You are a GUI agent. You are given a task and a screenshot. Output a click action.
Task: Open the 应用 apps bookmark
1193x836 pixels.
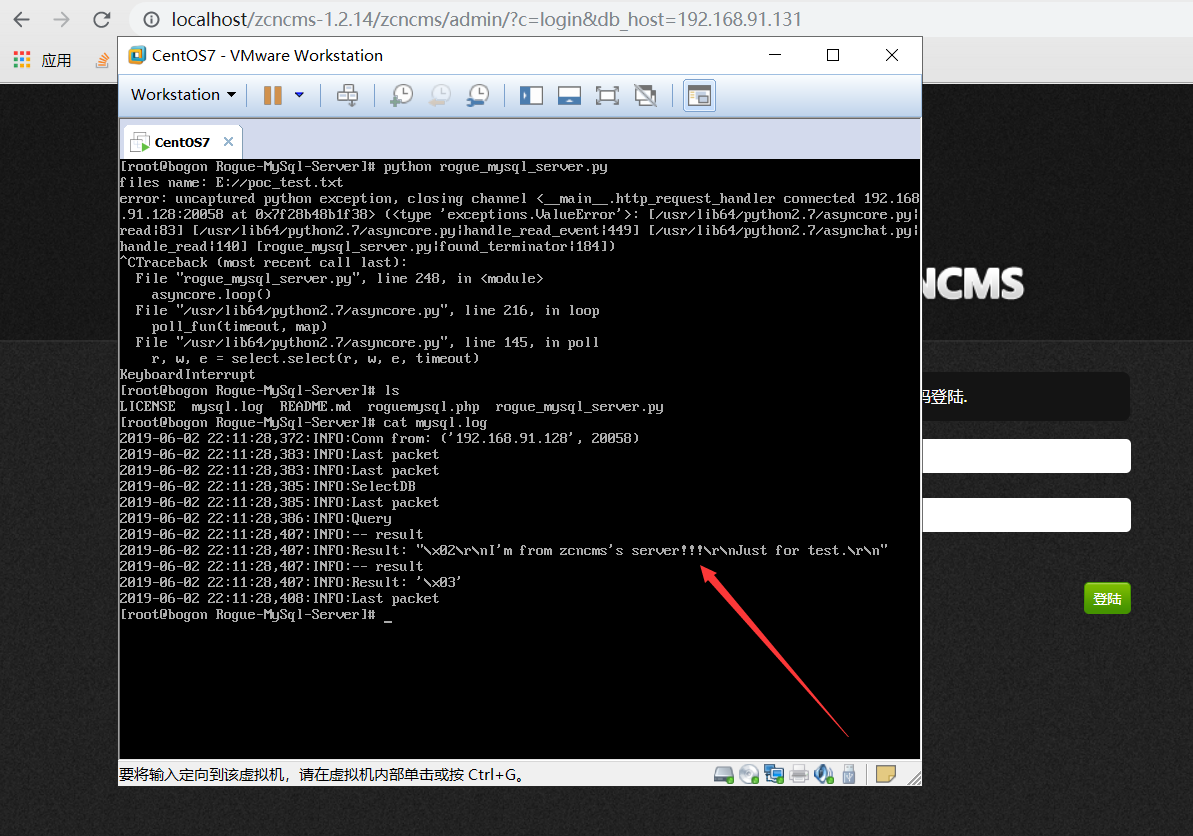tap(43, 60)
